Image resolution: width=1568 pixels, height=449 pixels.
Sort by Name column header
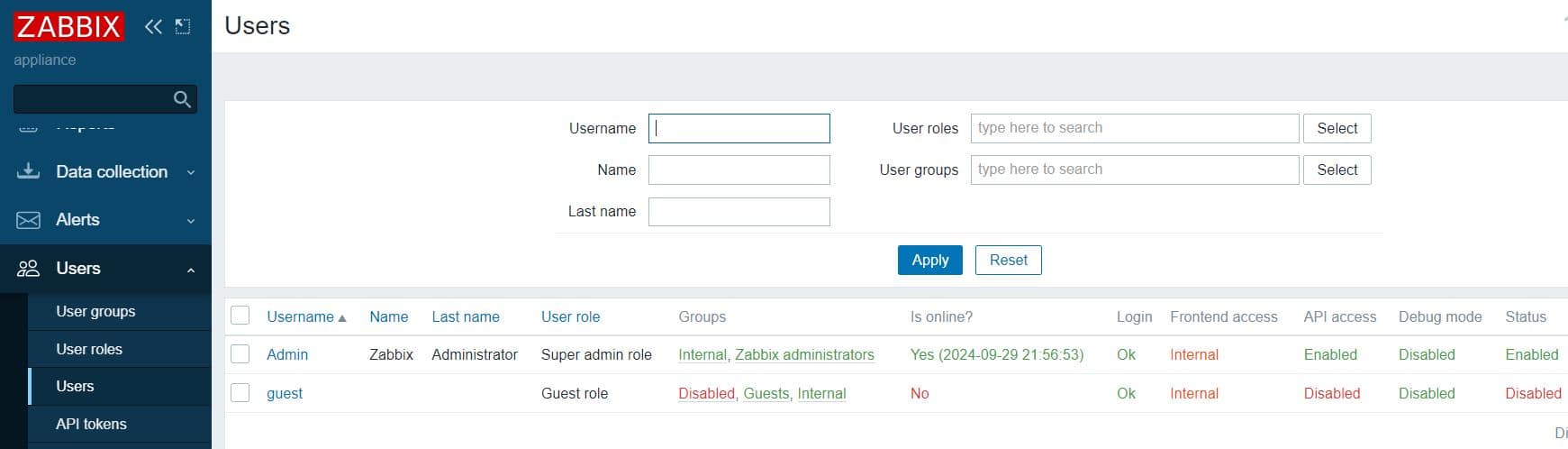pyautogui.click(x=388, y=316)
